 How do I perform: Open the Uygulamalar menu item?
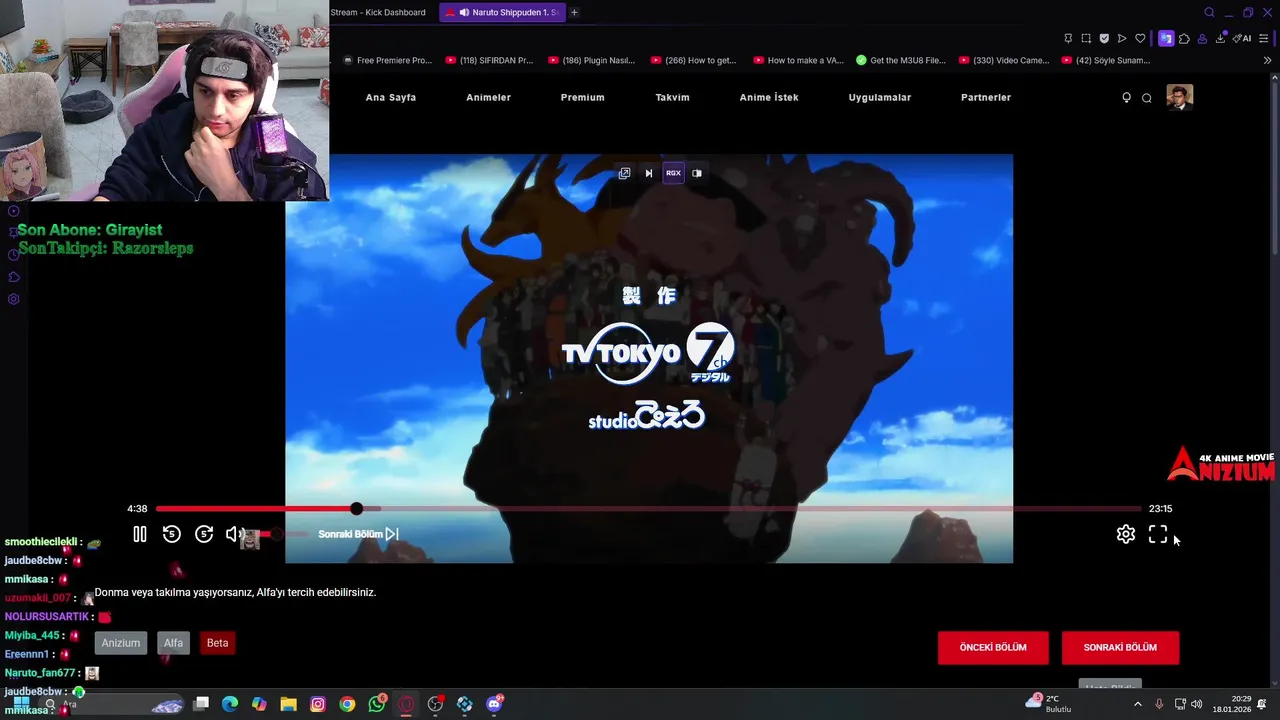[880, 97]
